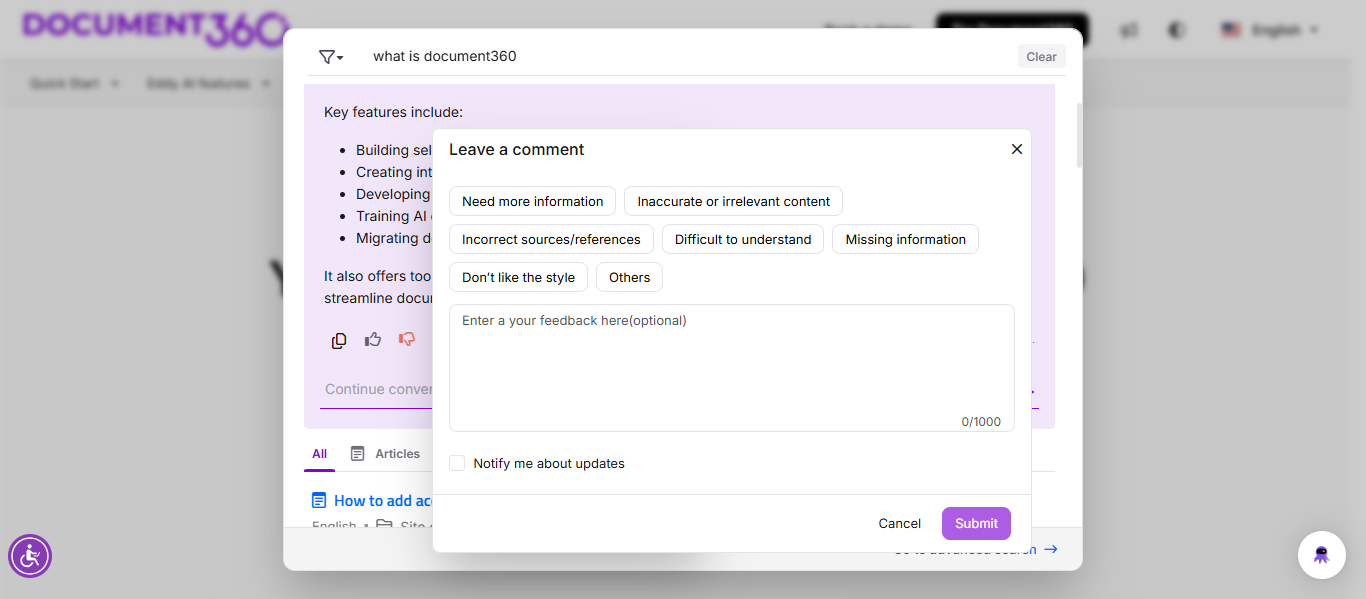Open the accessibility widget

[30, 556]
